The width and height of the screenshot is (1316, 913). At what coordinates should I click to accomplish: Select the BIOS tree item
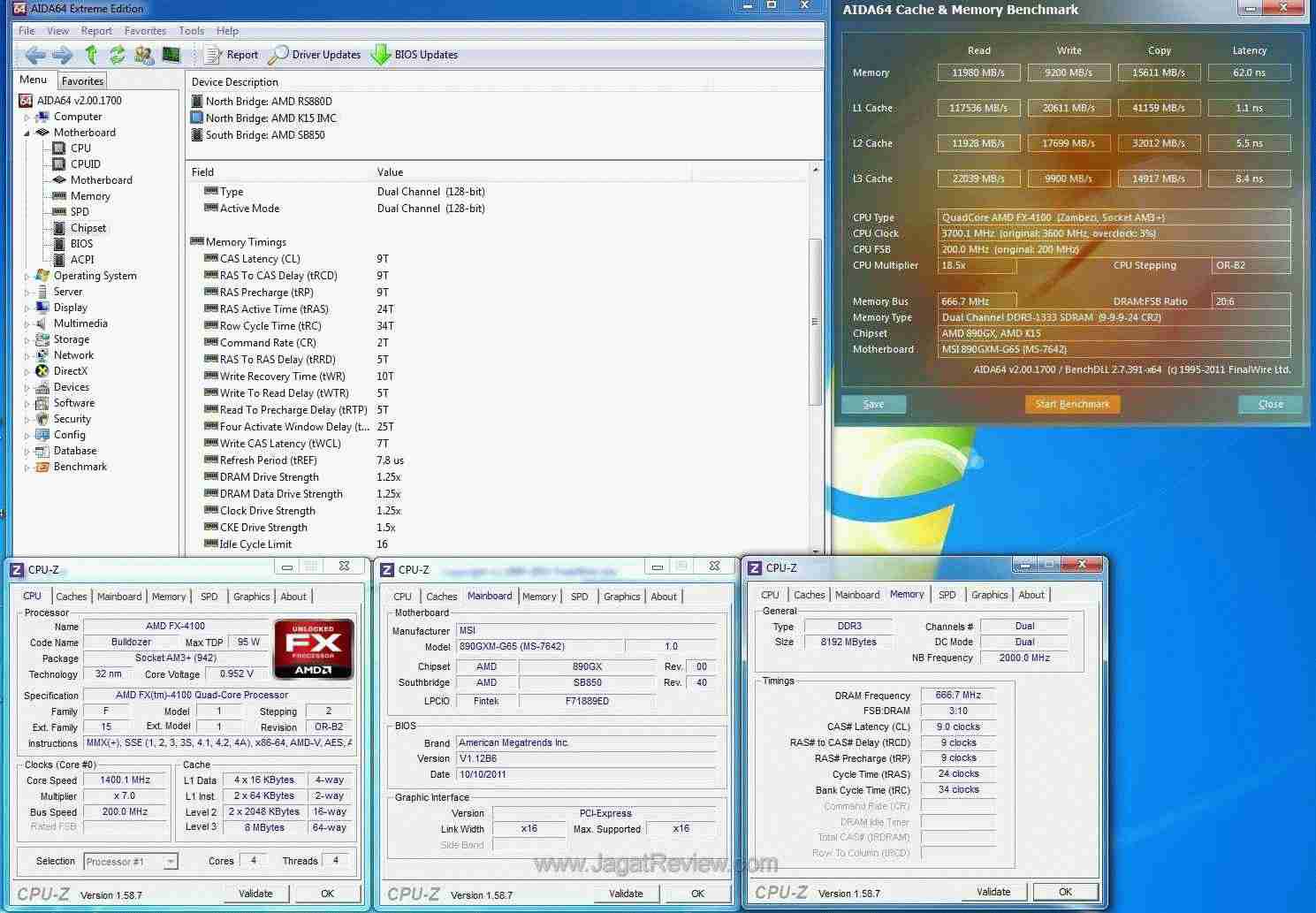point(81,244)
